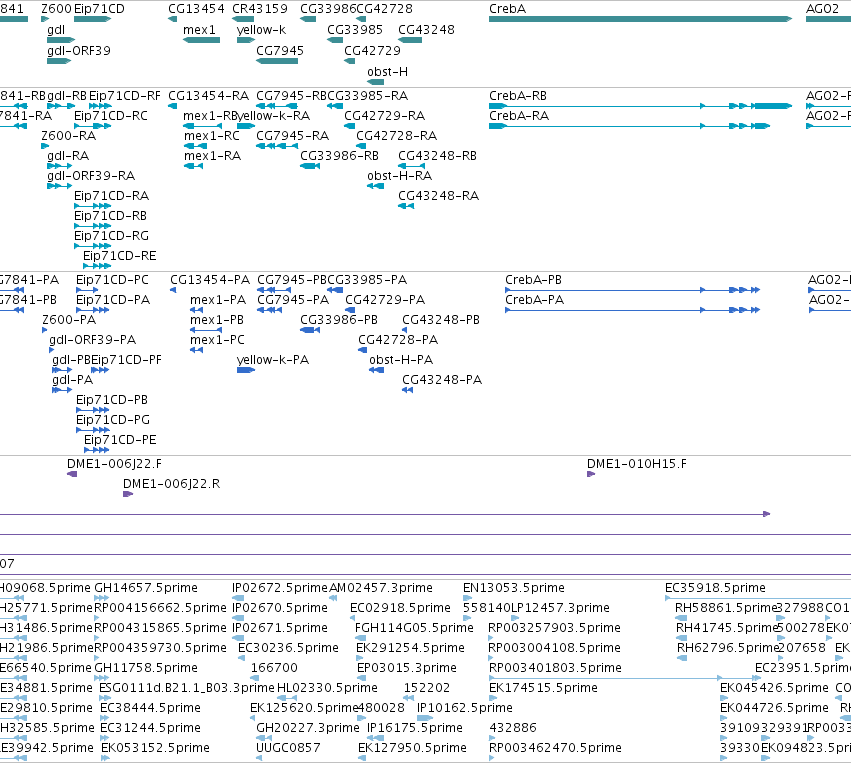The width and height of the screenshot is (851, 763).
Task: Click the CR43159 gene label
Action: [x=260, y=9]
